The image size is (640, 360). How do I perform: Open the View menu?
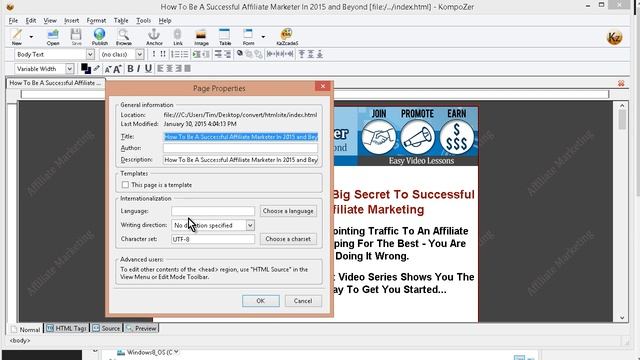(x=50, y=20)
